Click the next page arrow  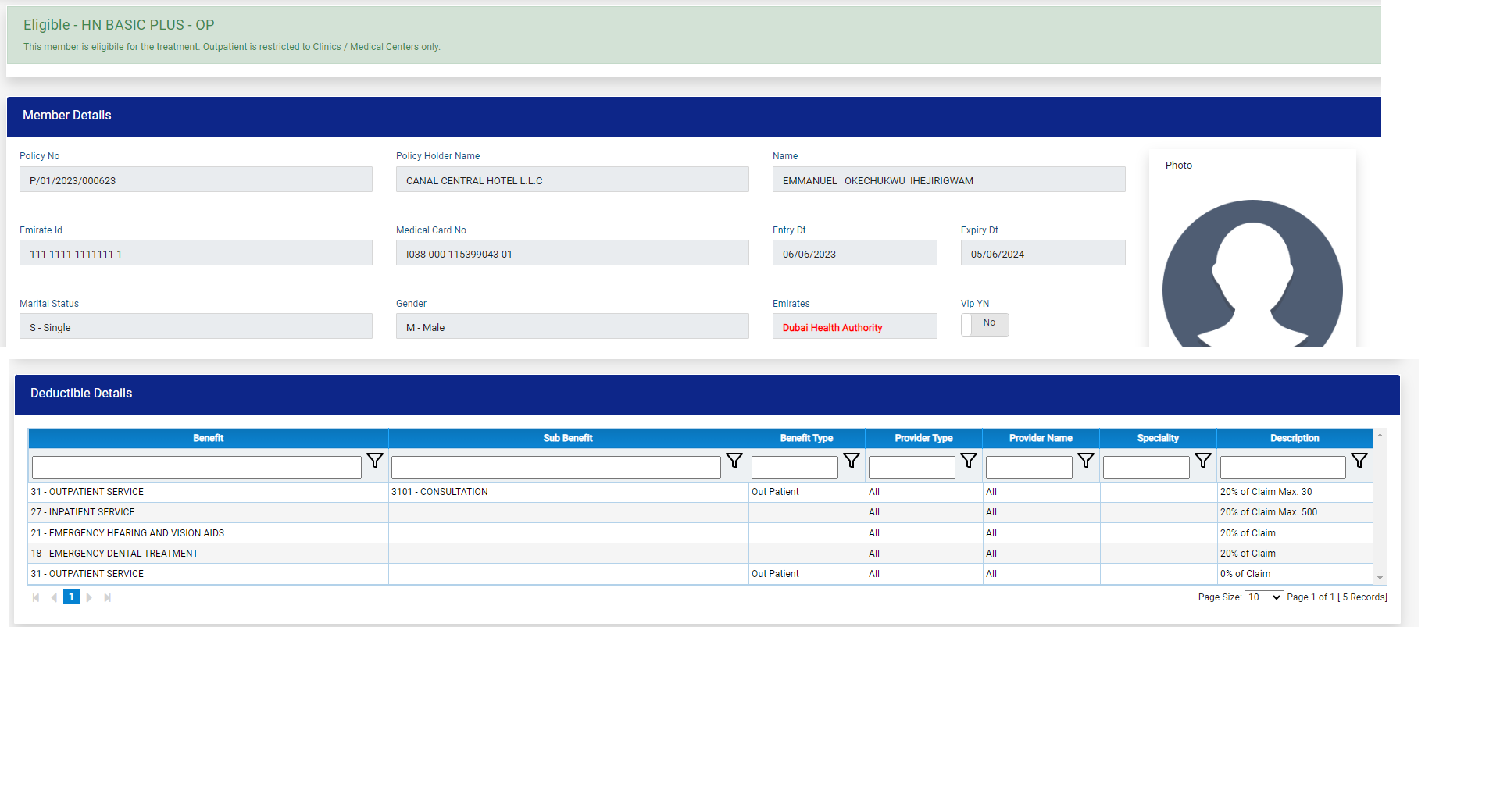[89, 597]
